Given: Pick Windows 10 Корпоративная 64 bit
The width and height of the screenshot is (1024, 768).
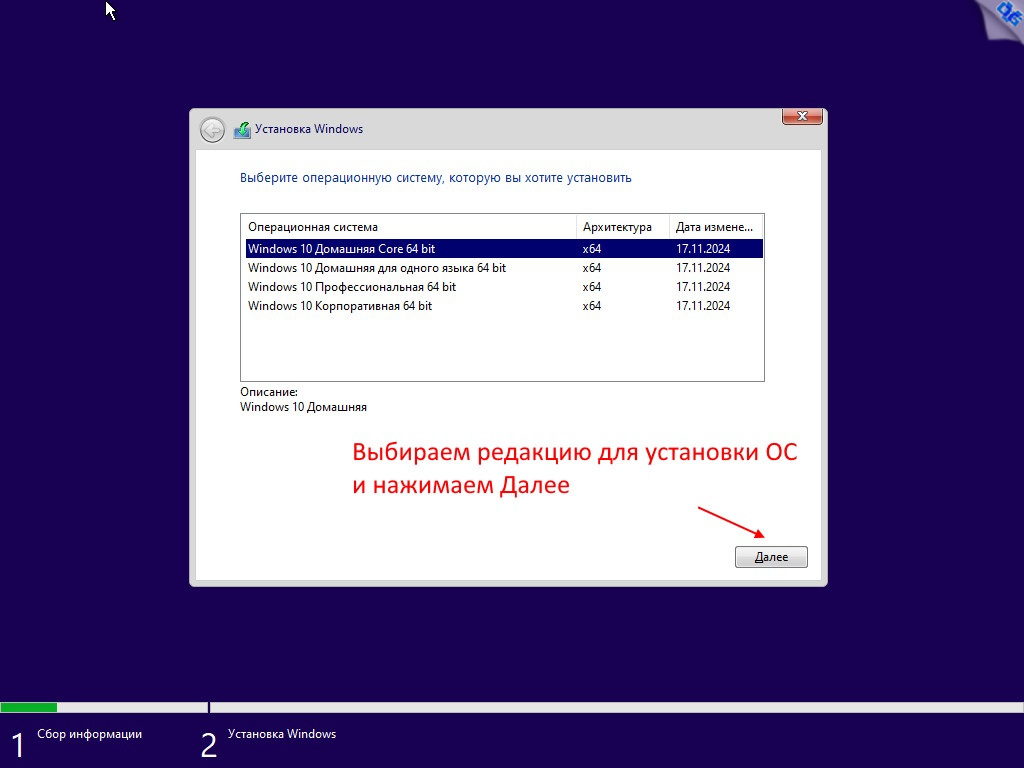Looking at the screenshot, I should click(x=339, y=306).
